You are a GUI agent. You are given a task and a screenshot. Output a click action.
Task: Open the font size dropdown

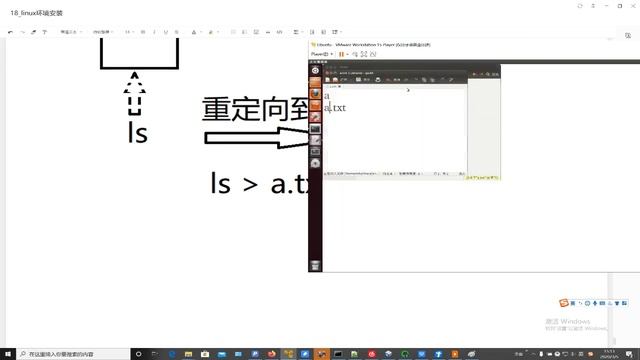(129, 32)
